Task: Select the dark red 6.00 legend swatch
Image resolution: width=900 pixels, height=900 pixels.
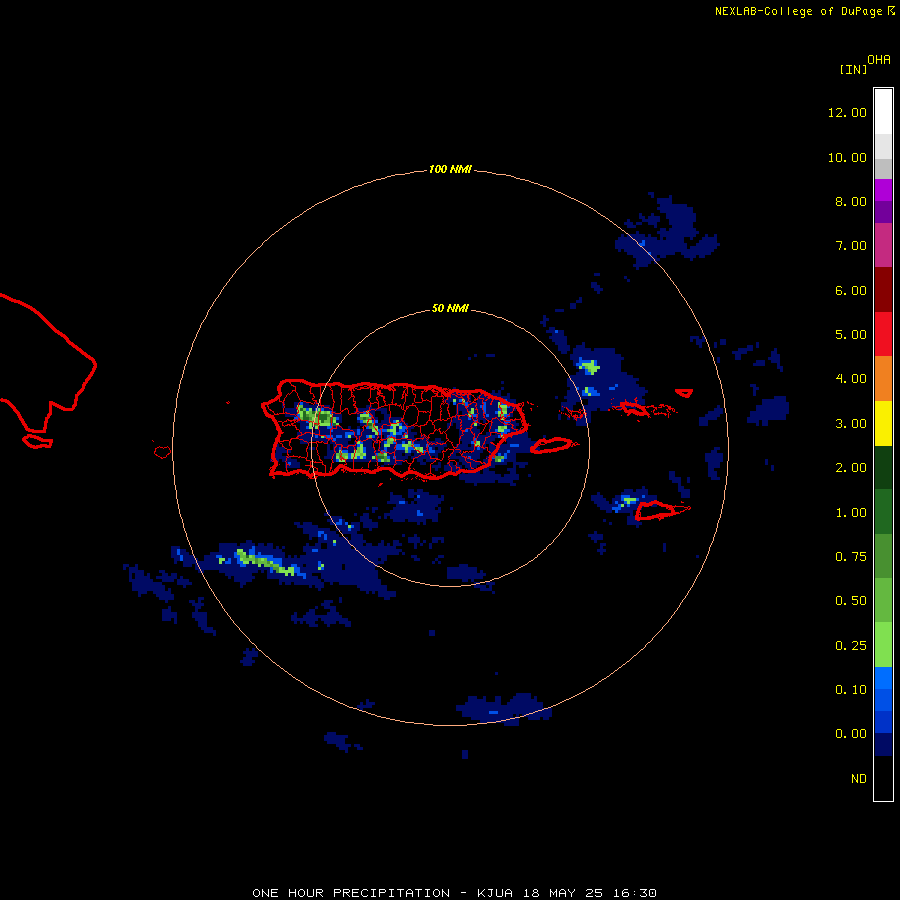Action: 883,290
